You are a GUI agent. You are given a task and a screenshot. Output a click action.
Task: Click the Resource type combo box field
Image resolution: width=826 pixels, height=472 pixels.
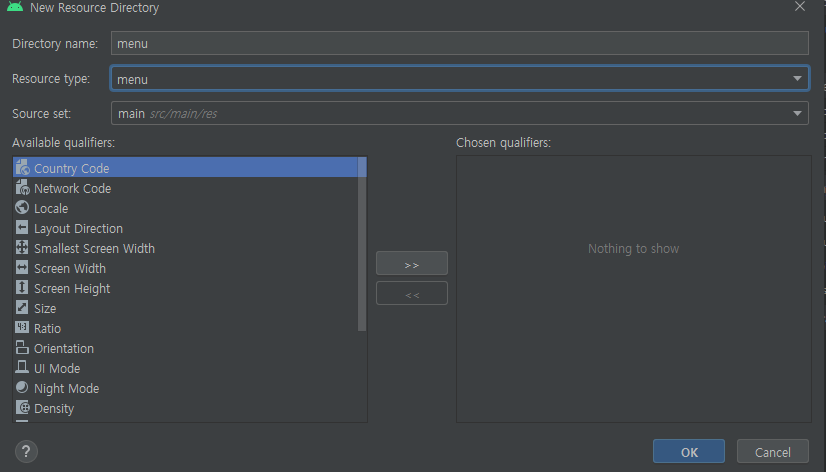click(459, 78)
